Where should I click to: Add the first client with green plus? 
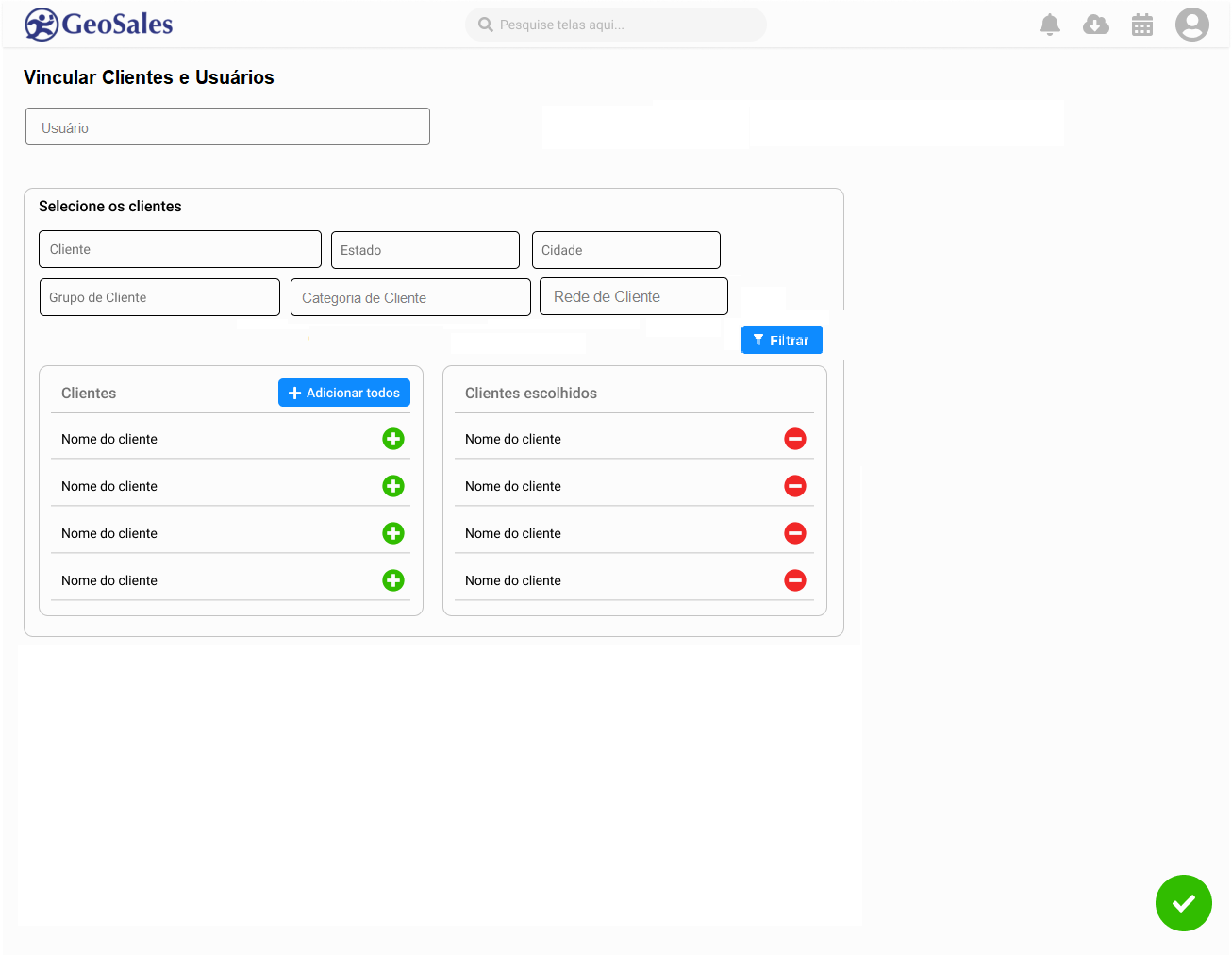393,439
